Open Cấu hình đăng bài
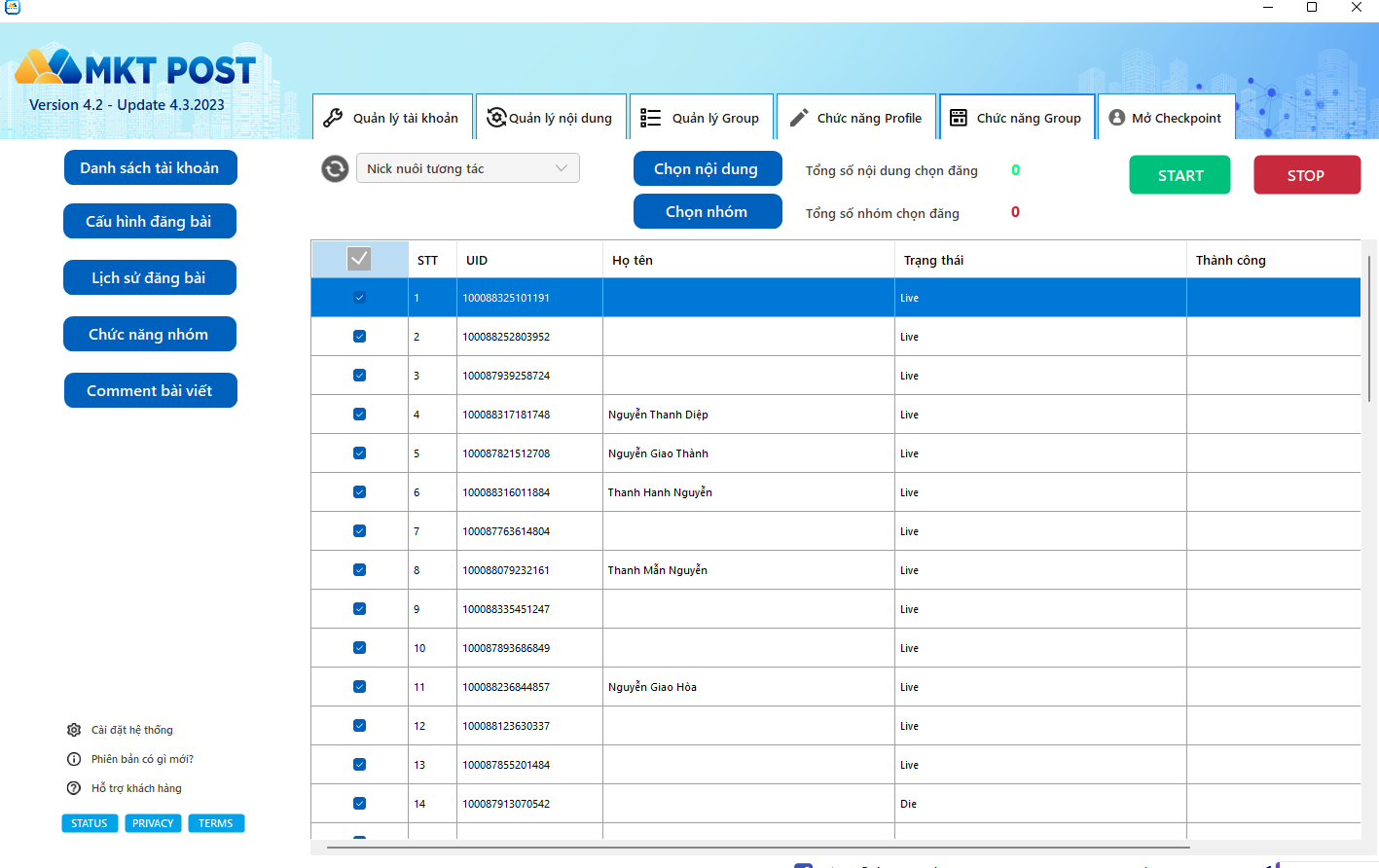The height and width of the screenshot is (868, 1379). 150,221
